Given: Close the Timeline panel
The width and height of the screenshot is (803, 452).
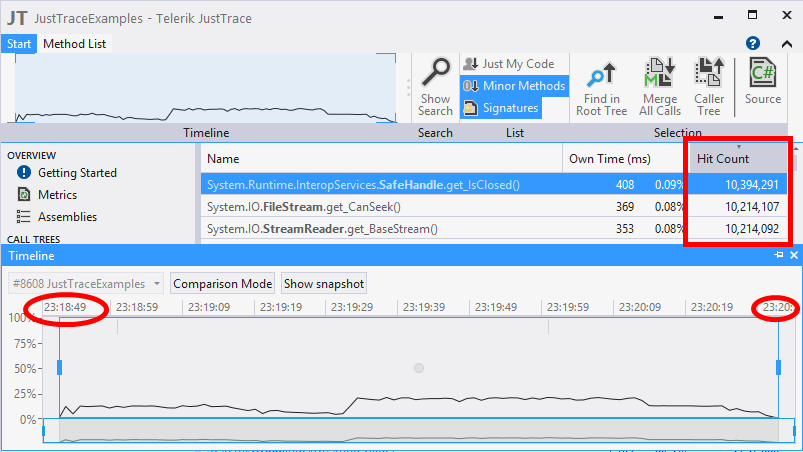Looking at the screenshot, I should 794,255.
